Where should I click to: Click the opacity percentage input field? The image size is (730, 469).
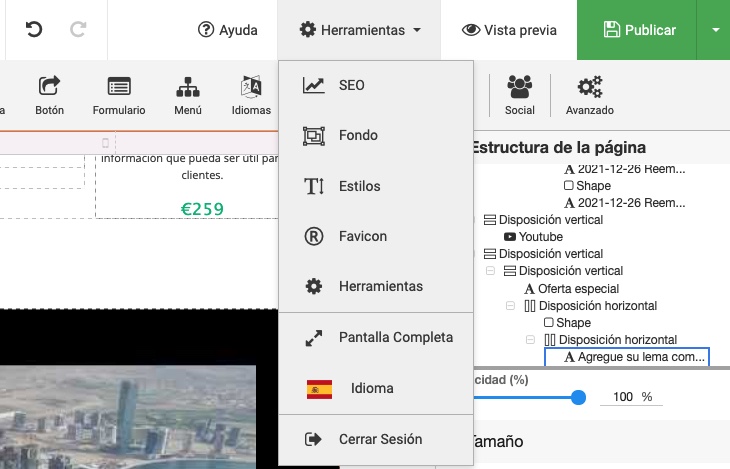pyautogui.click(x=622, y=397)
